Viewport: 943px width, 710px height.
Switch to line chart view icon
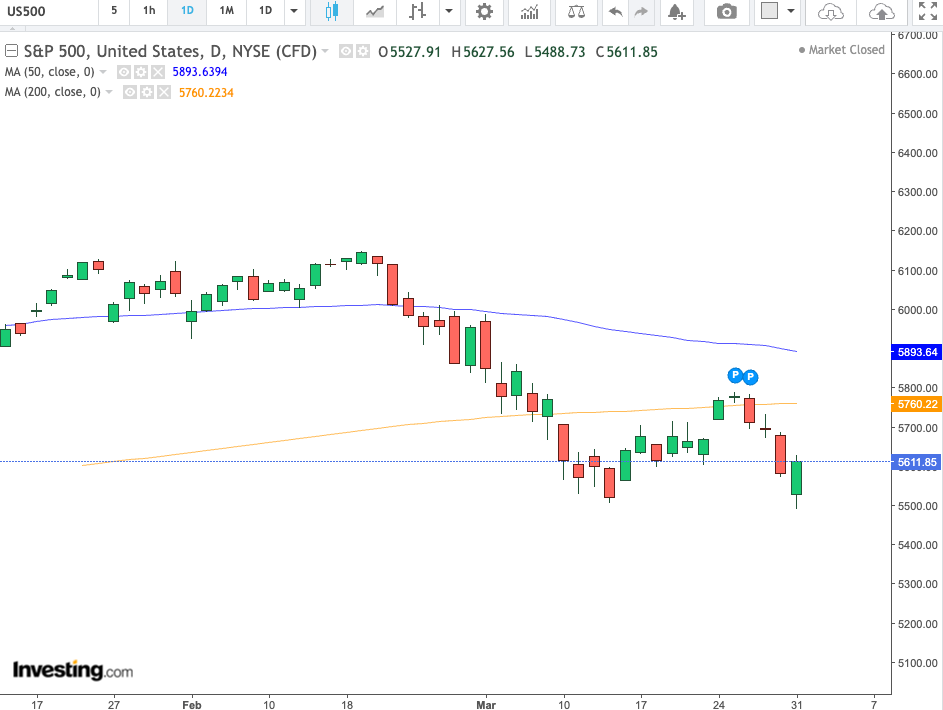coord(374,13)
